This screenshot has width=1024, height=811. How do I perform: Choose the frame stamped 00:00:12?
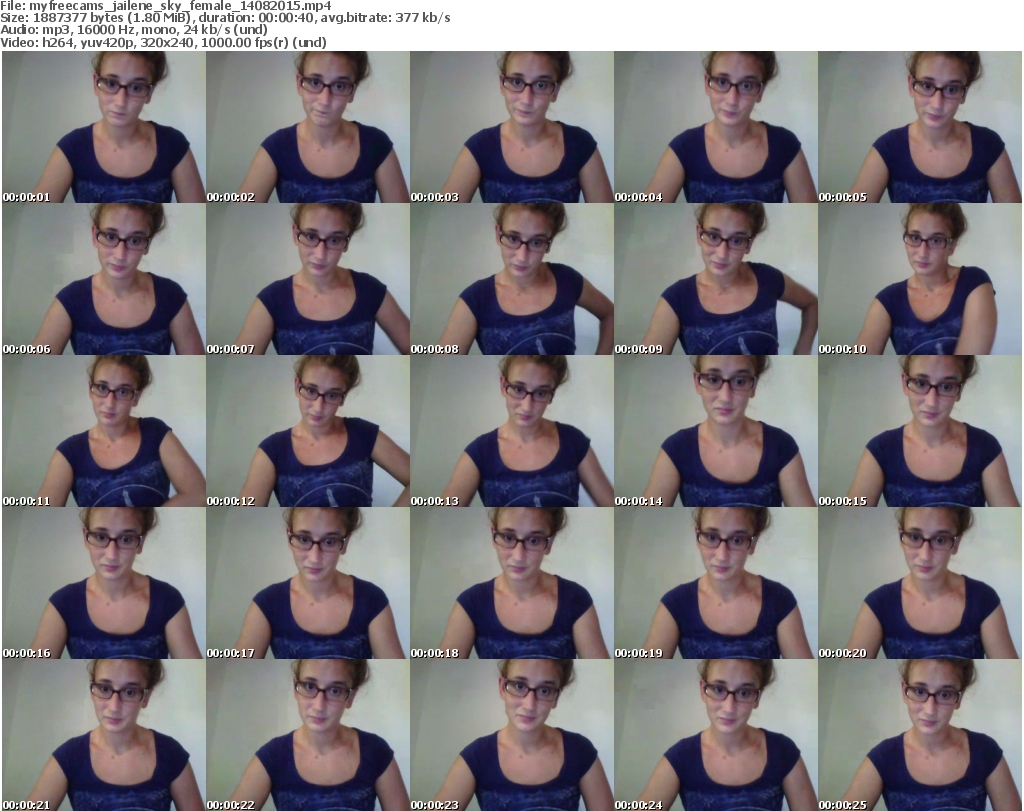tap(308, 431)
